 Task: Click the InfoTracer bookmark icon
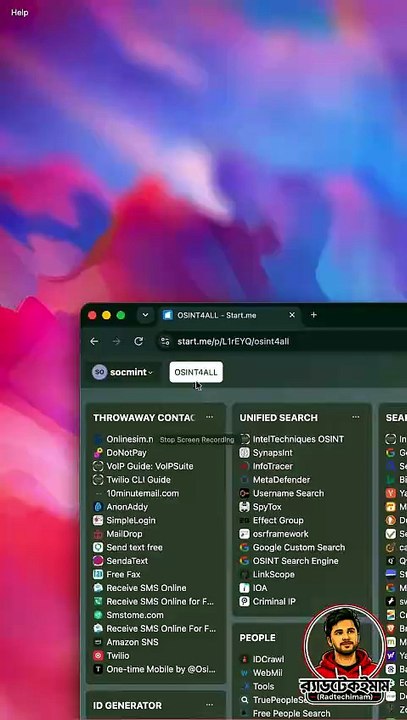point(244,466)
